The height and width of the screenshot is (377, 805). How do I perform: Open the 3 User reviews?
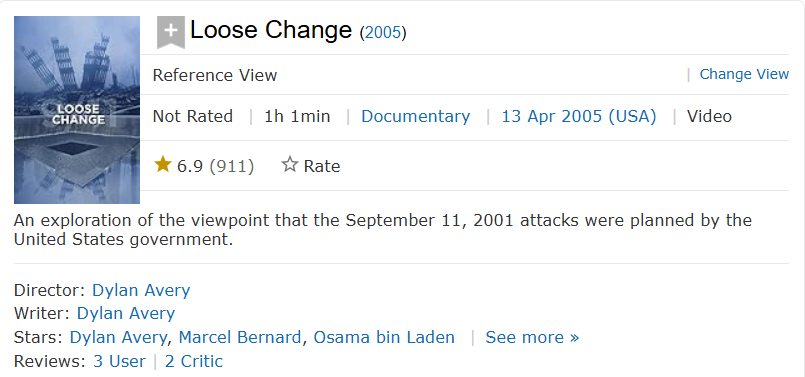pos(119,361)
